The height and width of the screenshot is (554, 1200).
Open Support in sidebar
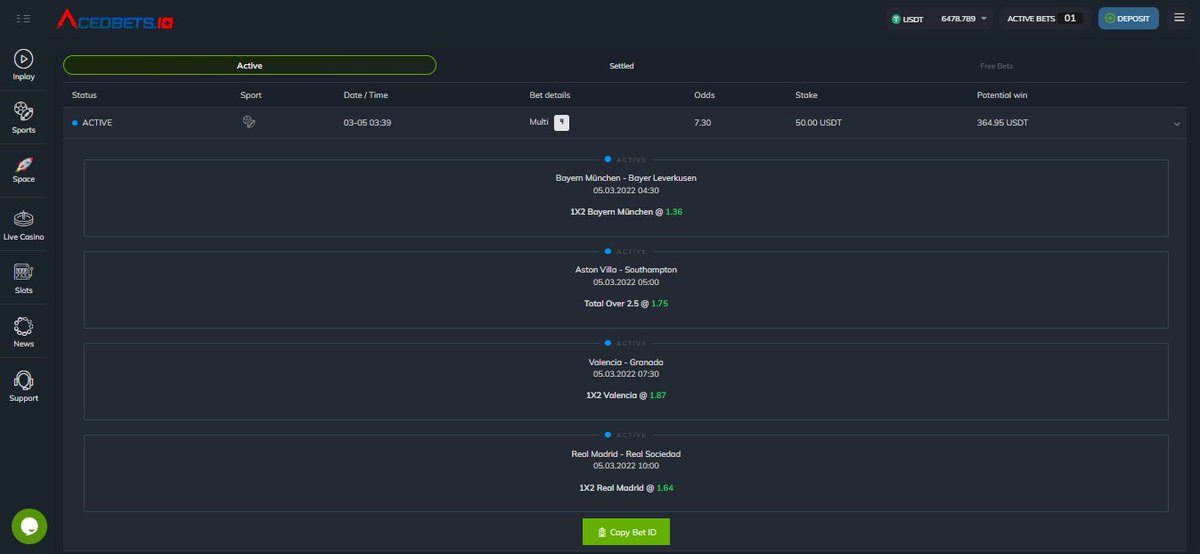(24, 387)
